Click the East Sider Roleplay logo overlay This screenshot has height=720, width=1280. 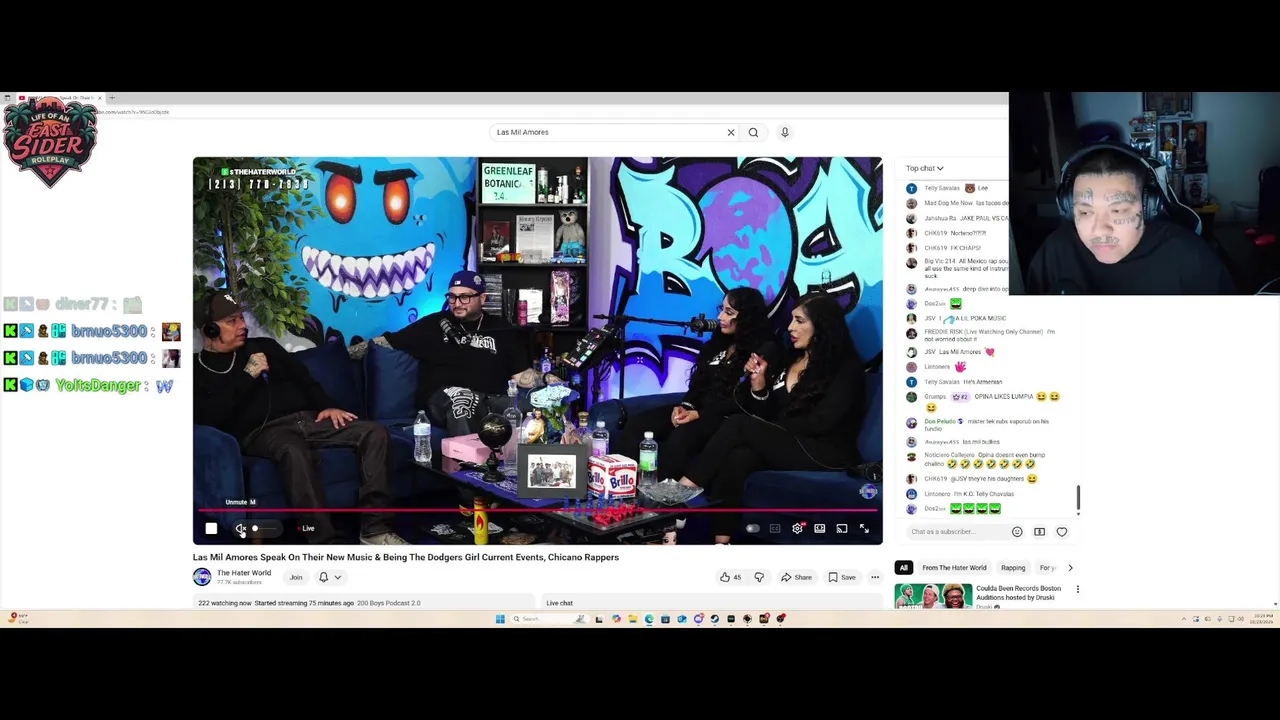[x=50, y=142]
